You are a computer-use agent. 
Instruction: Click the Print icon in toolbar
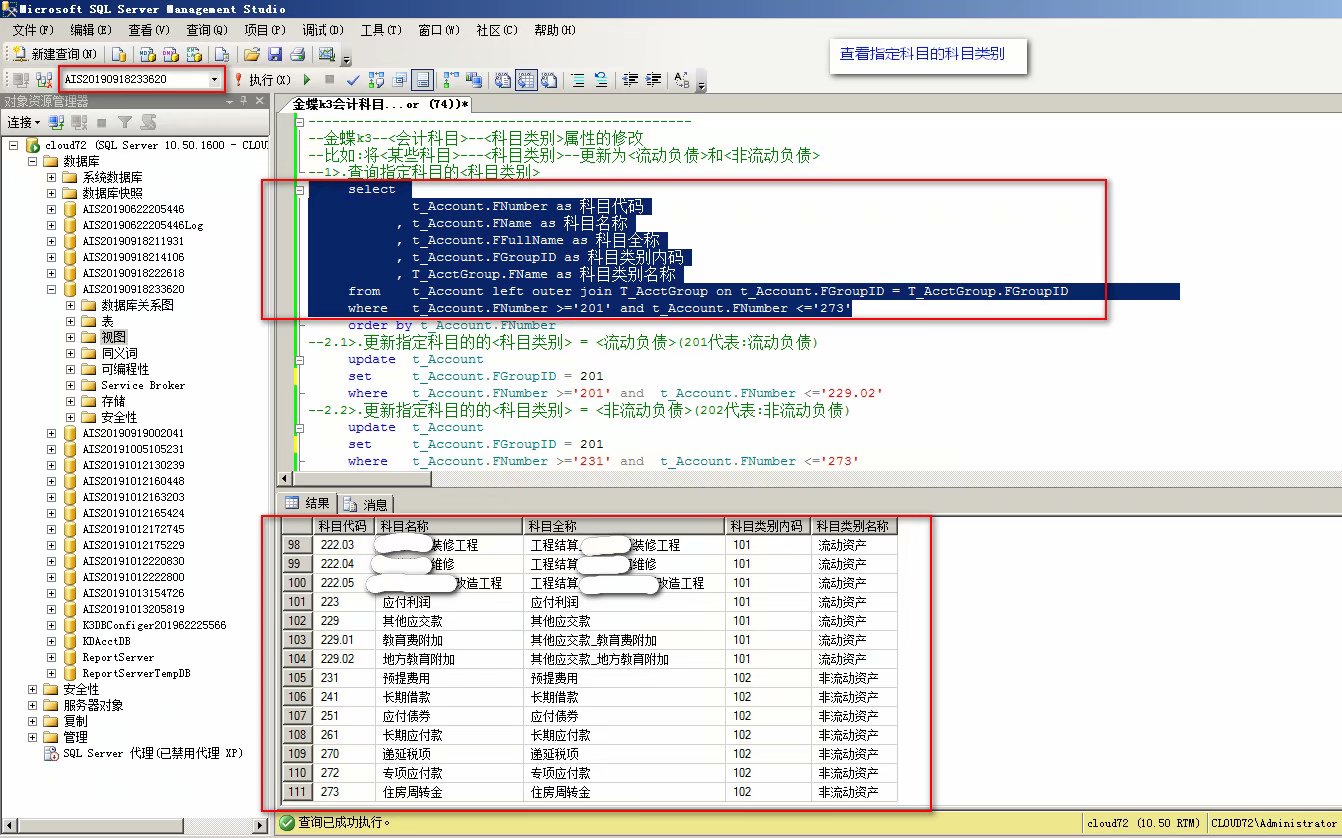[296, 54]
